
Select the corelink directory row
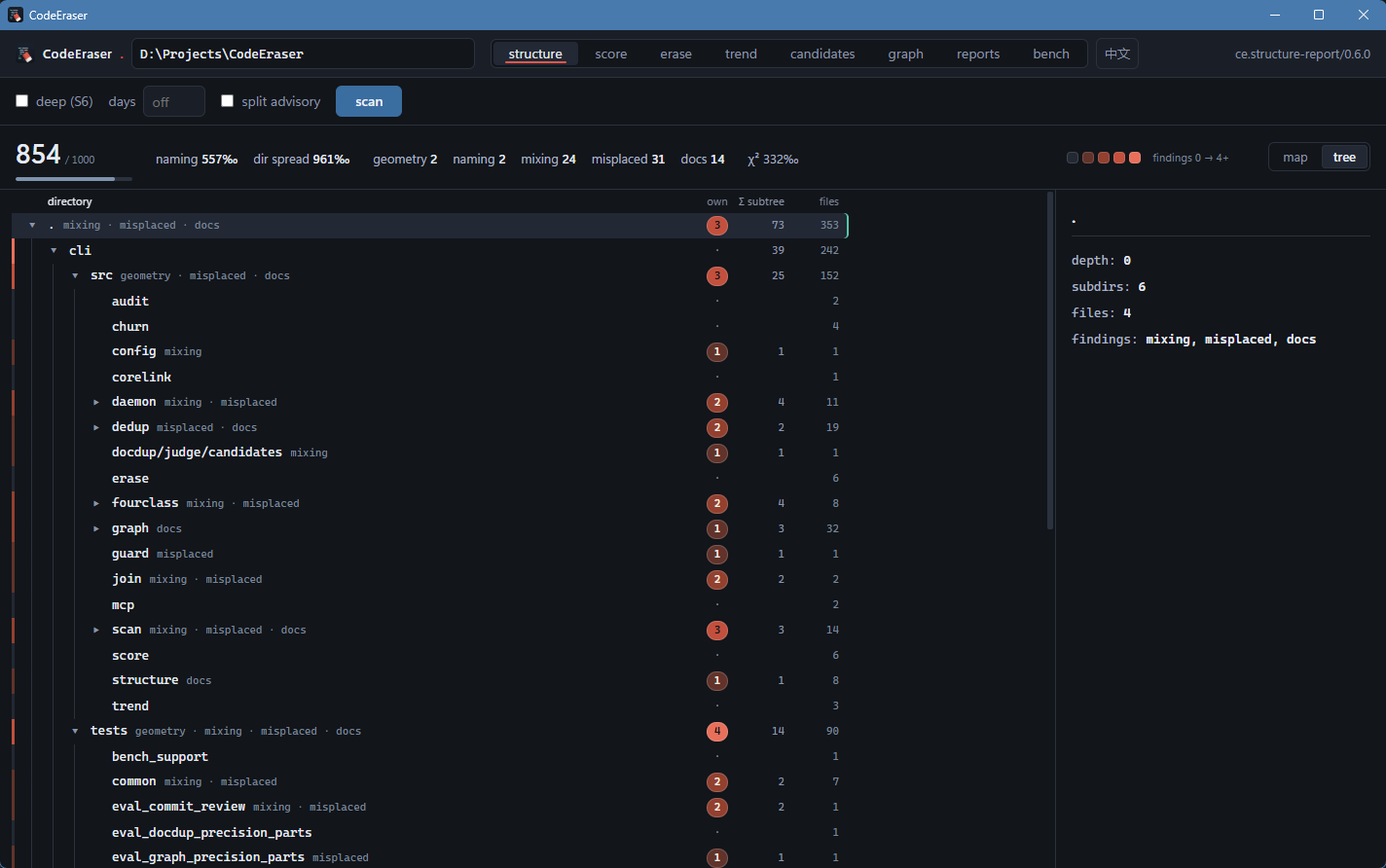coord(429,377)
